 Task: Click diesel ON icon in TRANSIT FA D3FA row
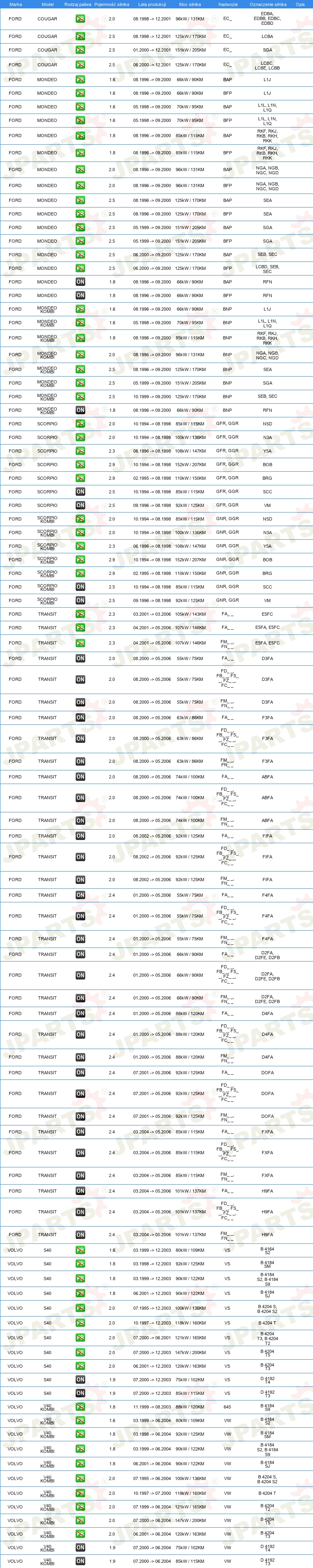[x=80, y=658]
